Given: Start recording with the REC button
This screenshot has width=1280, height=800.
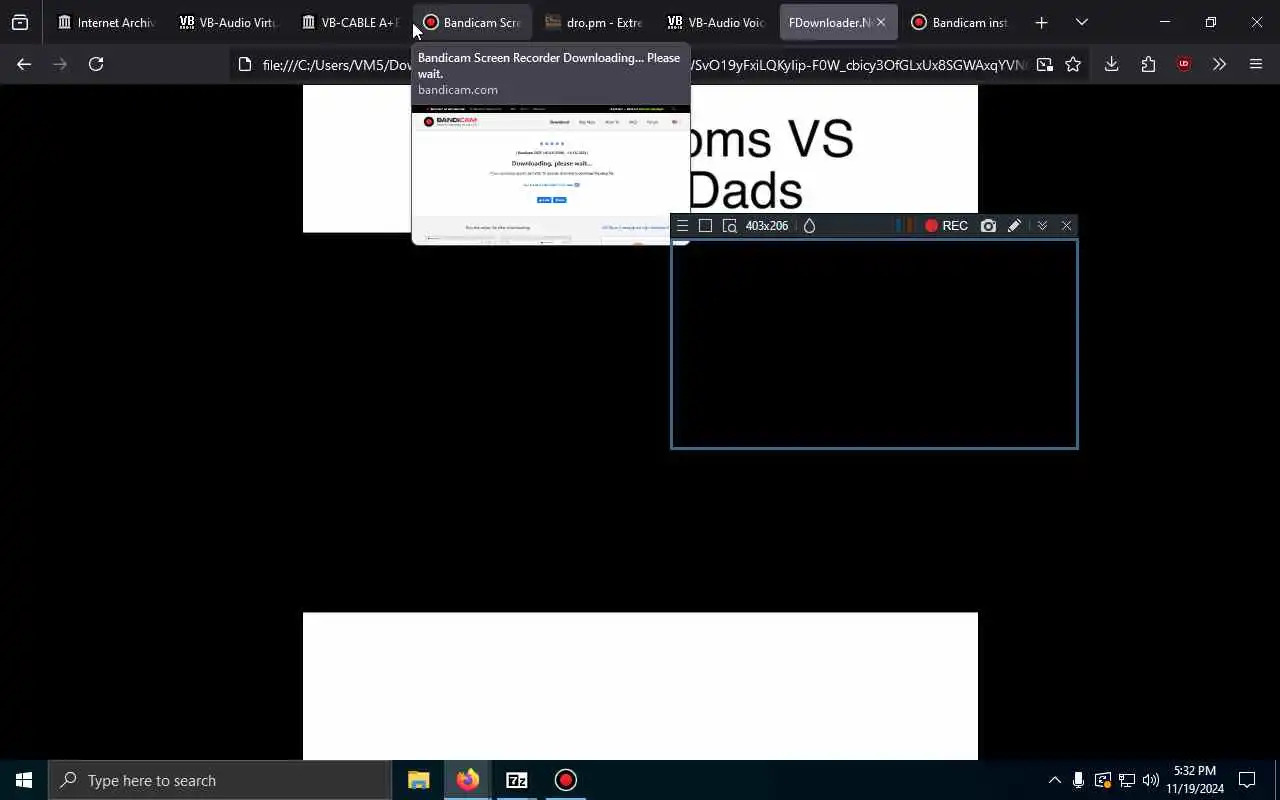Looking at the screenshot, I should click(946, 226).
